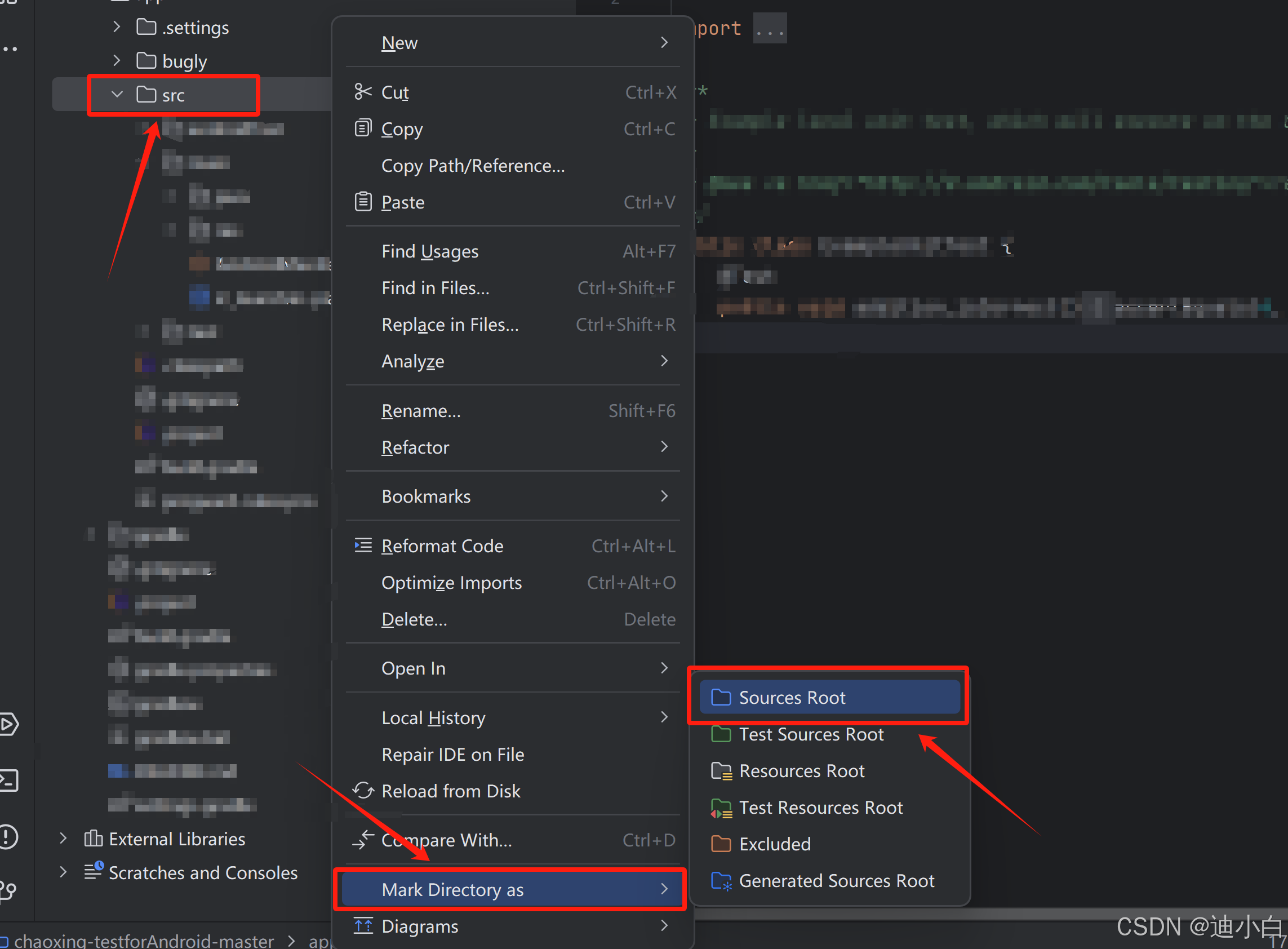Viewport: 1288px width, 949px height.
Task: Click the Copy icon in the context menu
Action: click(x=362, y=128)
